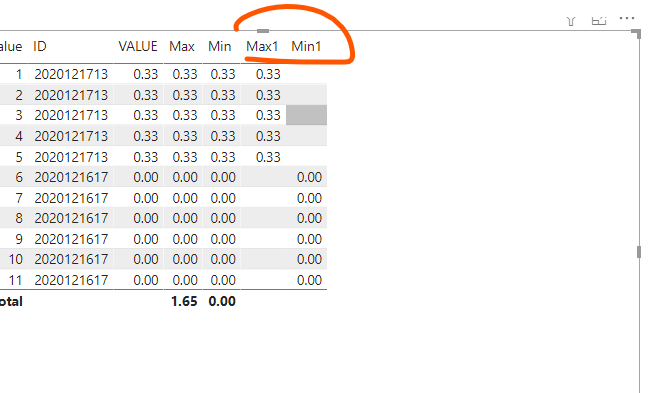Viewport: 657px width, 393px height.
Task: Click row number 1 in first column
Action: (x=19, y=74)
